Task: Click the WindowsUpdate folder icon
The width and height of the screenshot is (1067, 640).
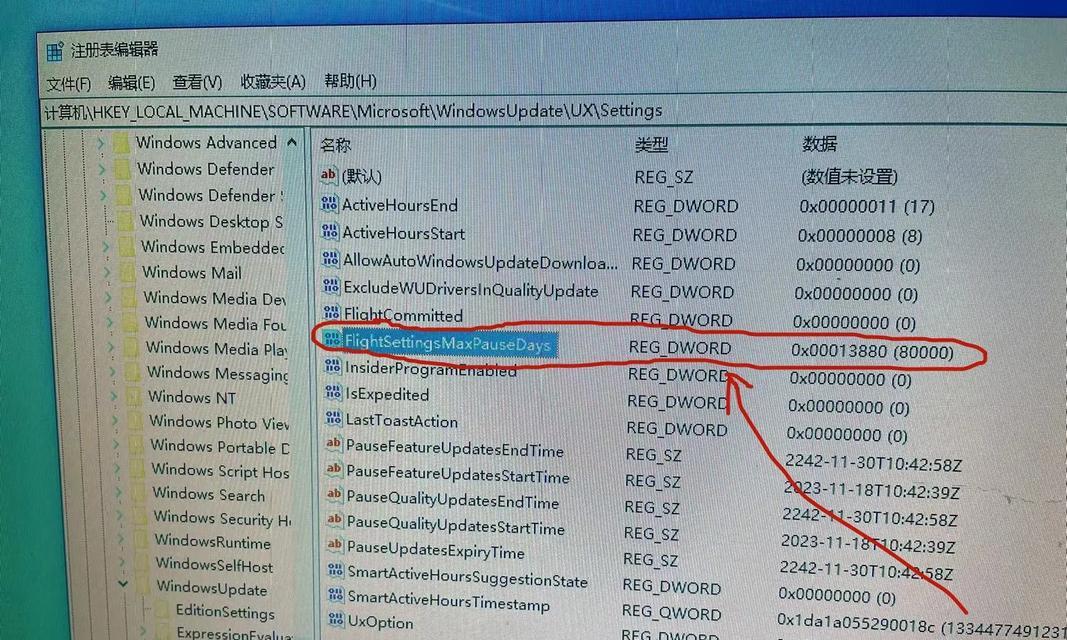Action: [x=144, y=586]
